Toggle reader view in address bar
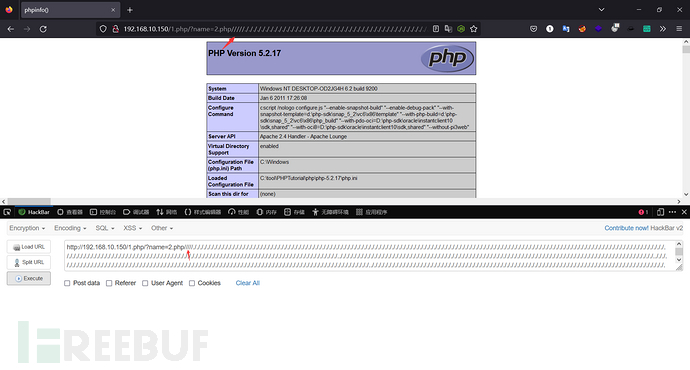The image size is (690, 370). 436,29
